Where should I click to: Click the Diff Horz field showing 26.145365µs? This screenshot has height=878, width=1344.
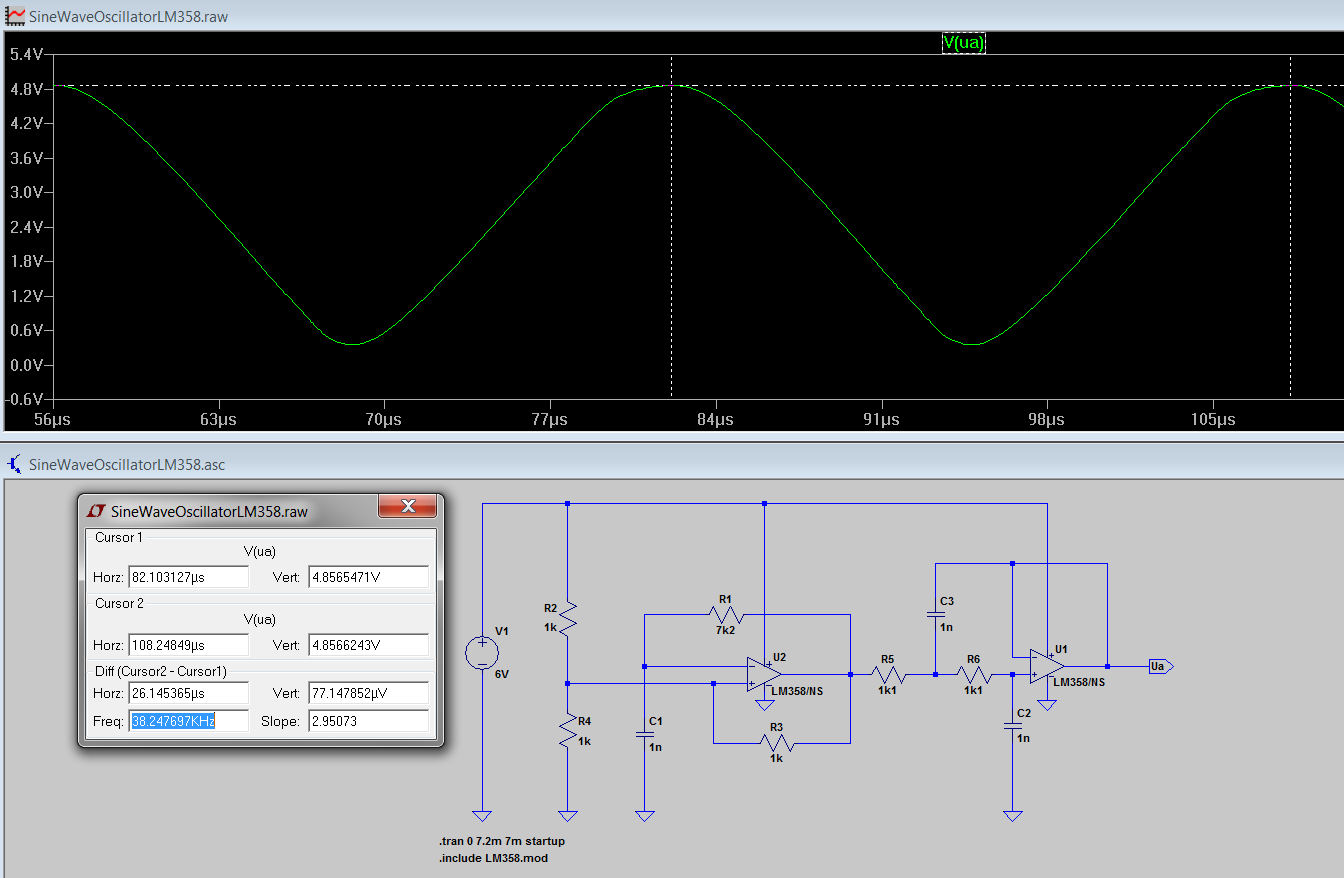[x=189, y=693]
